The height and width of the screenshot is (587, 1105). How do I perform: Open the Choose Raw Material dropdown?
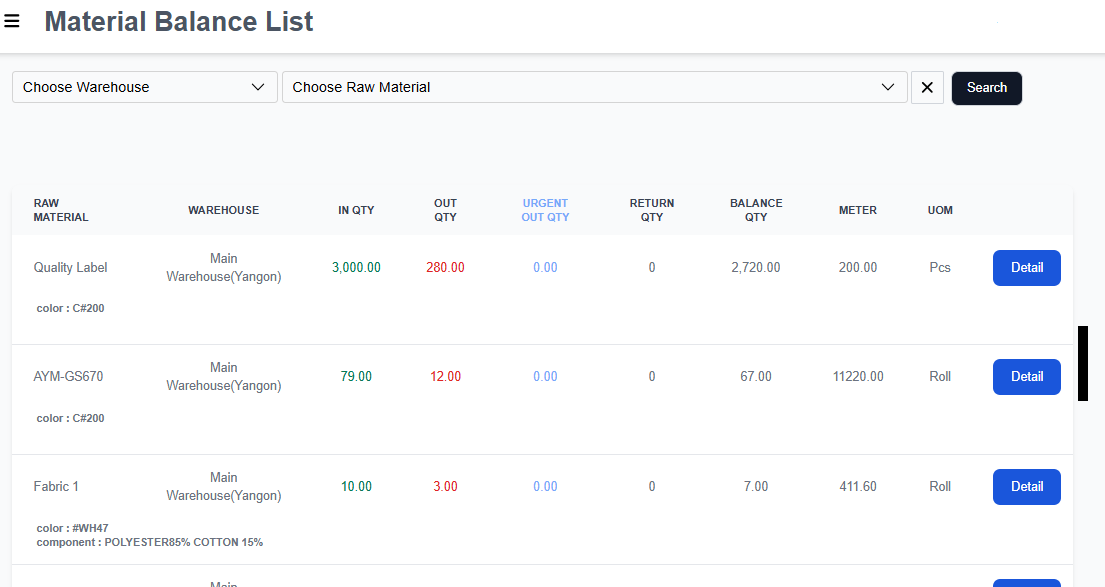pos(594,87)
